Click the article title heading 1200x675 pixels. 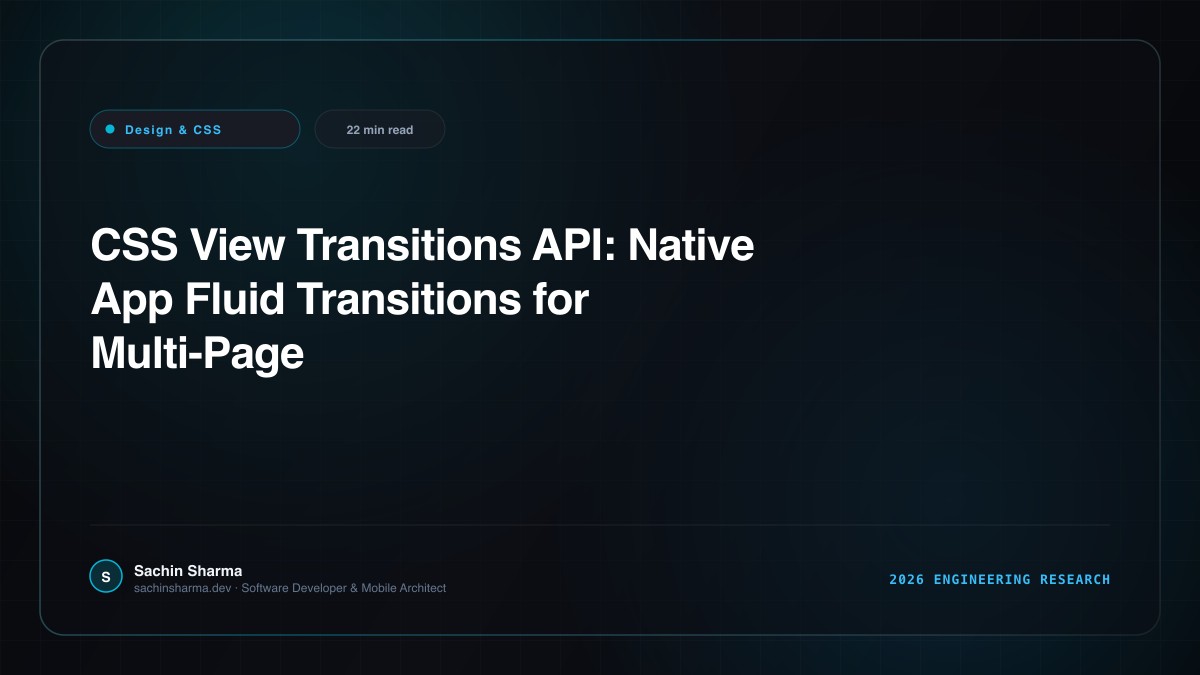[x=422, y=299]
